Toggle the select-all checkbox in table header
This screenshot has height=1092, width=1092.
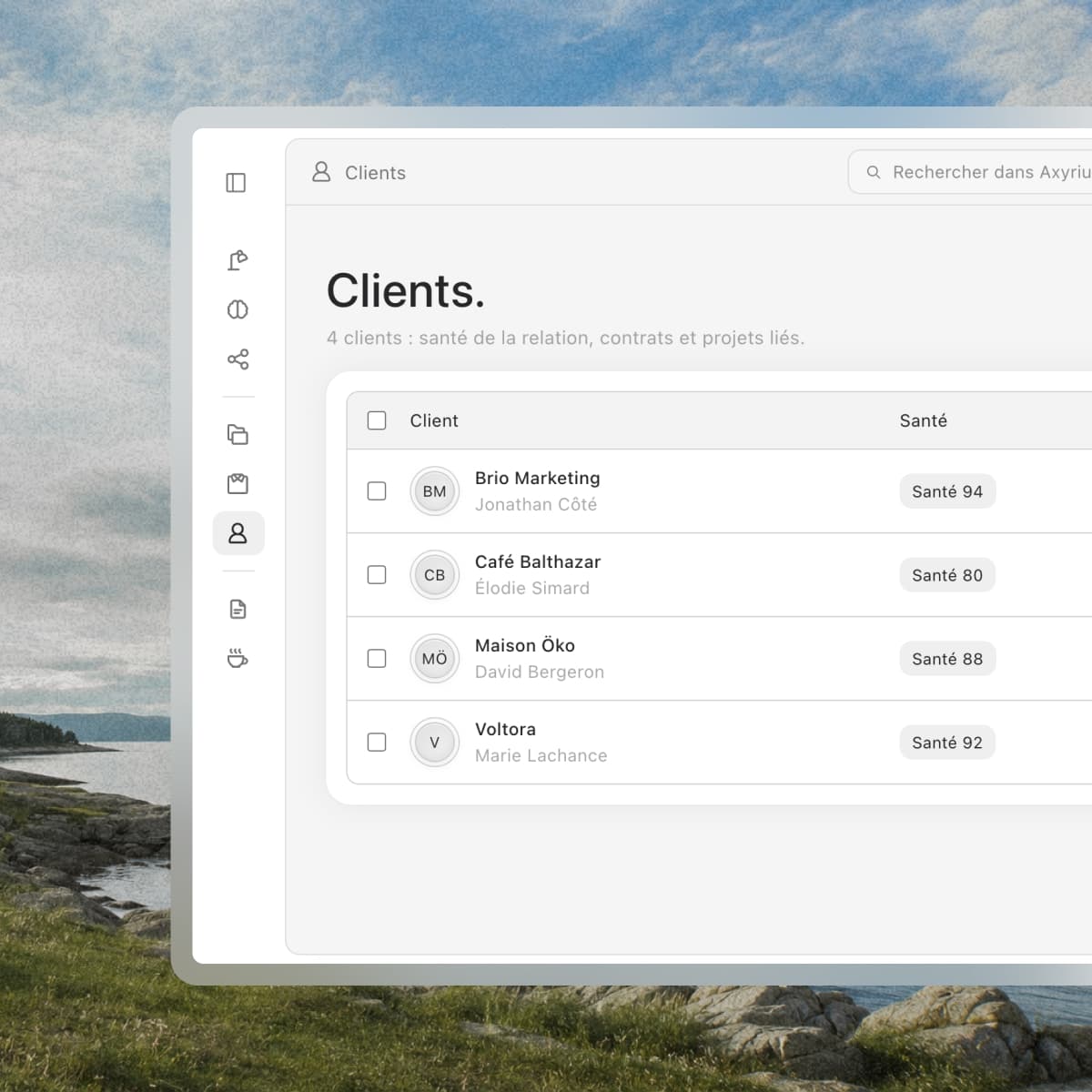[377, 420]
